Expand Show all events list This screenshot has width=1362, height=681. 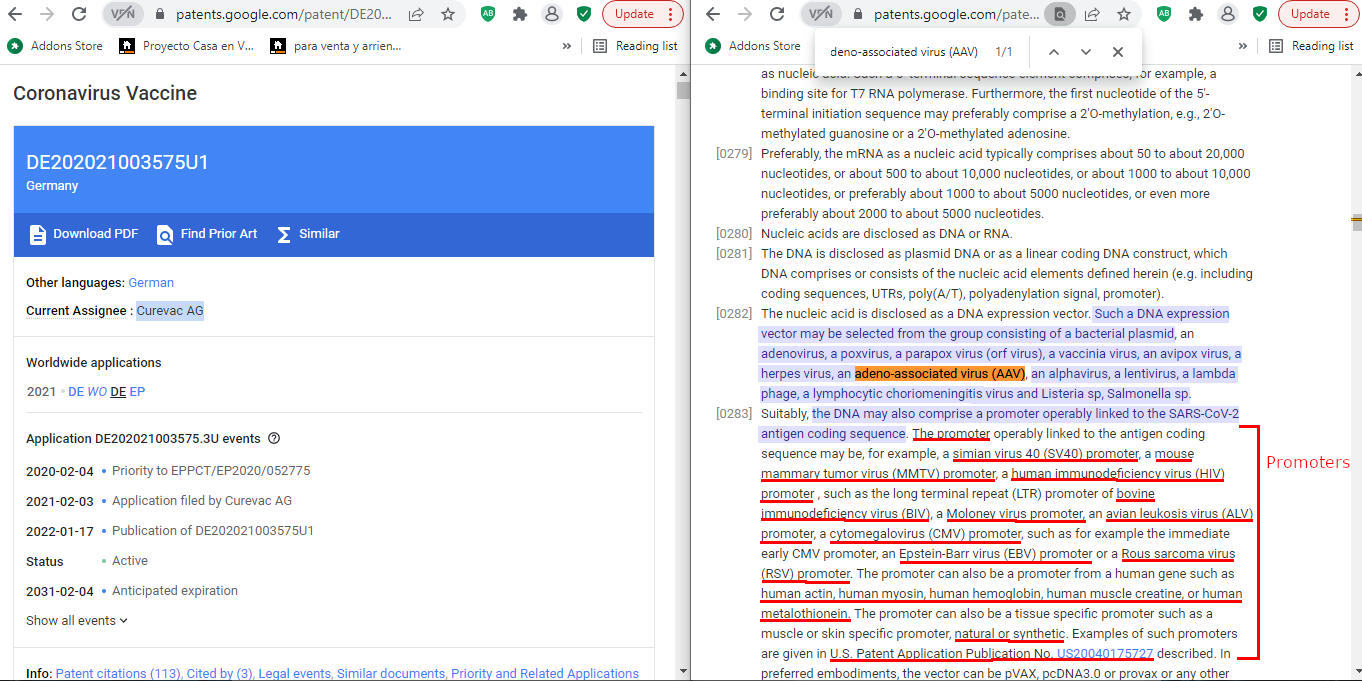[x=77, y=620]
